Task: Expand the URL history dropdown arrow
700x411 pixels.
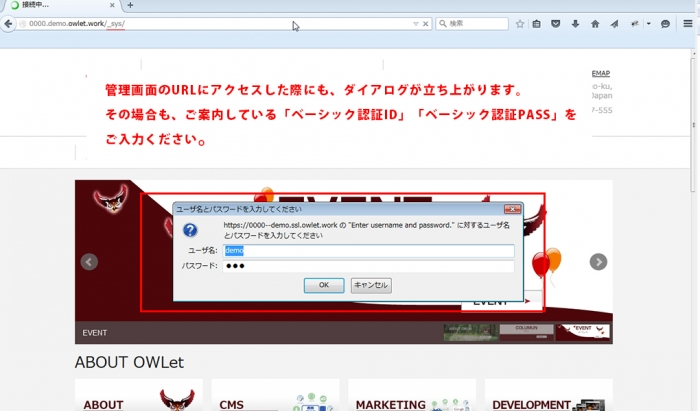Action: click(x=416, y=24)
